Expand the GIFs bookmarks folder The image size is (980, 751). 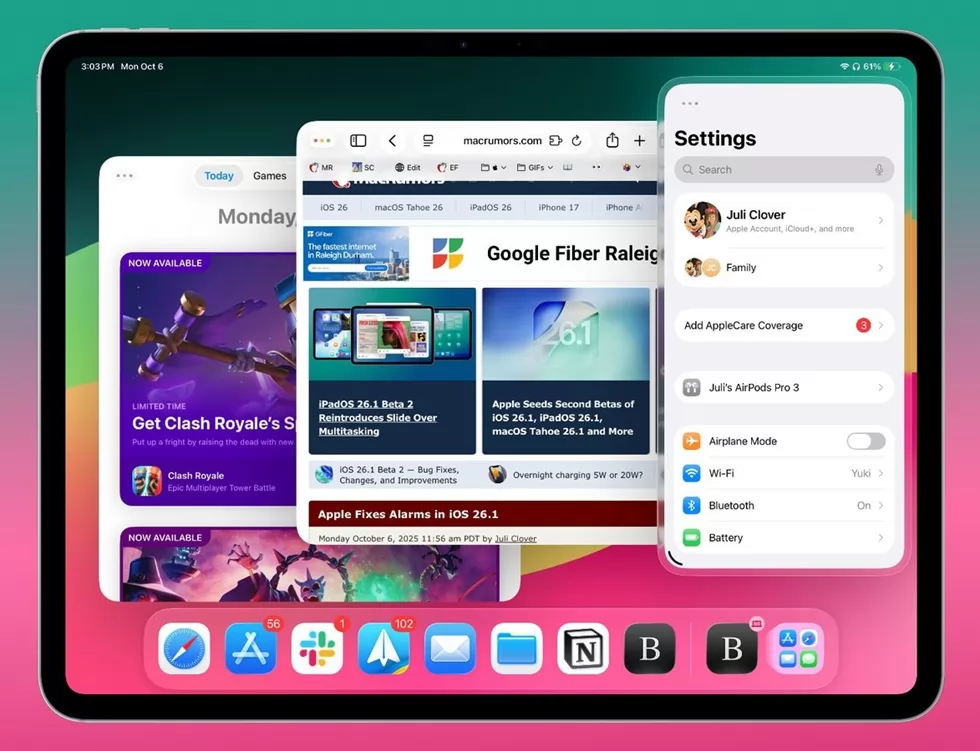coord(535,168)
